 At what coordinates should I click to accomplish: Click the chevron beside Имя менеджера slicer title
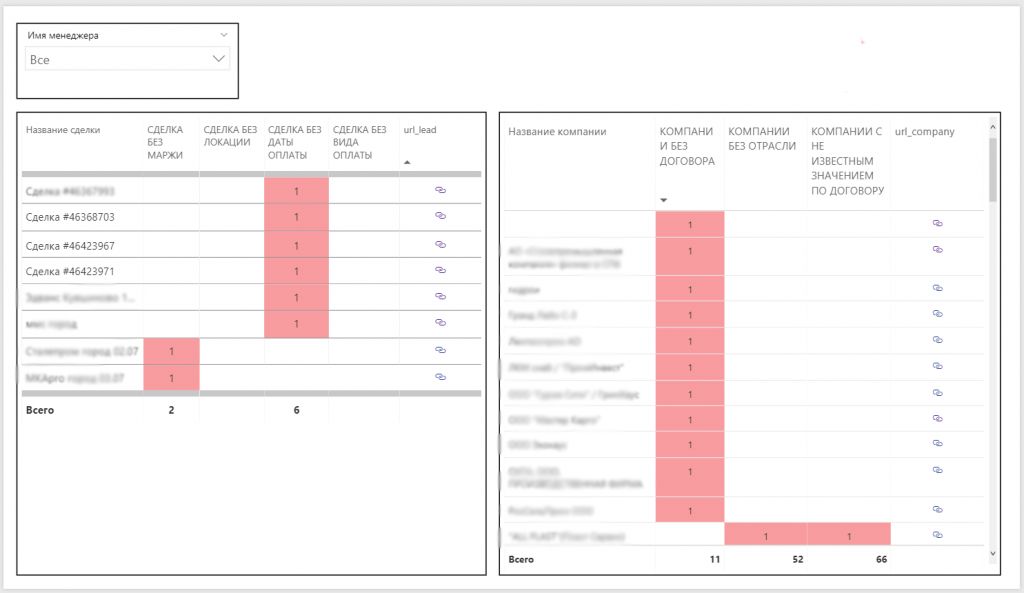click(223, 35)
